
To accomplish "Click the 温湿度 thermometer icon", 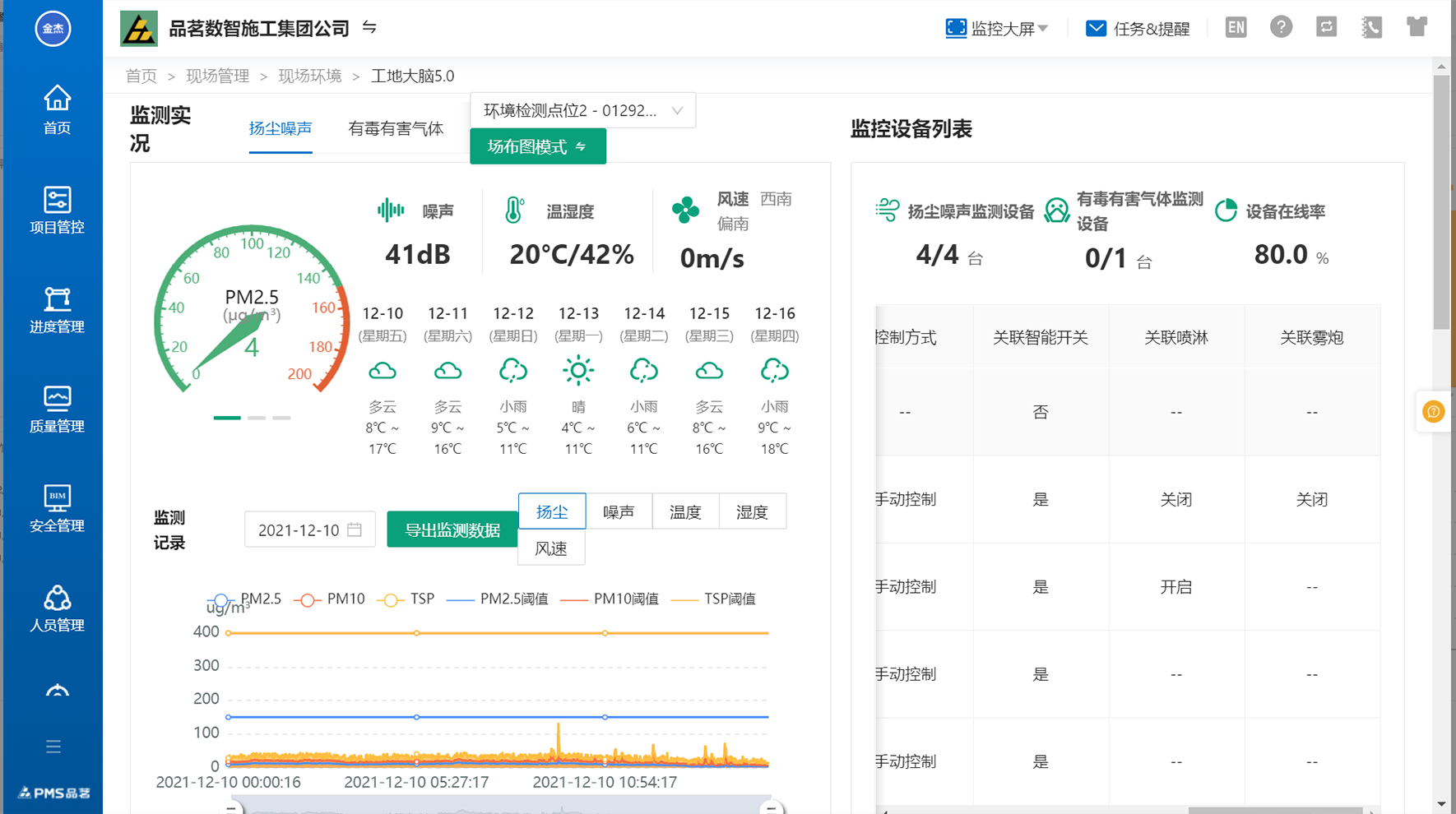I will point(514,210).
